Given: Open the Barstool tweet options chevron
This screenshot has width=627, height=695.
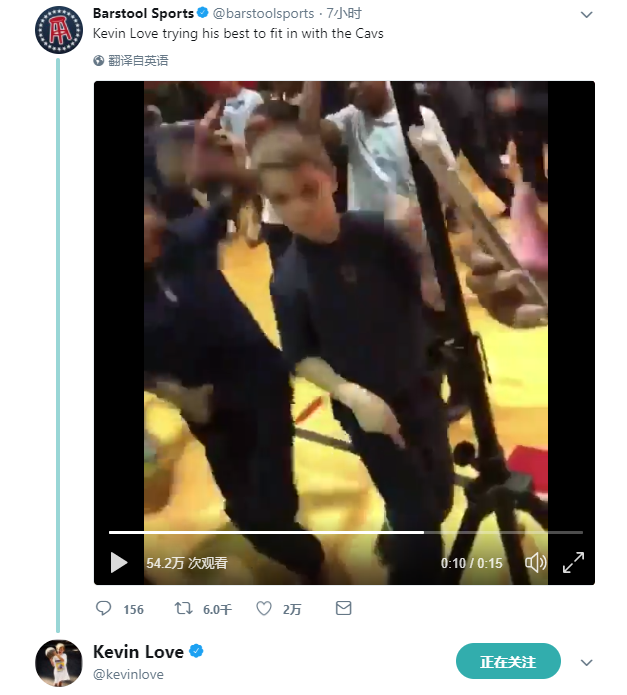Looking at the screenshot, I should [x=587, y=15].
